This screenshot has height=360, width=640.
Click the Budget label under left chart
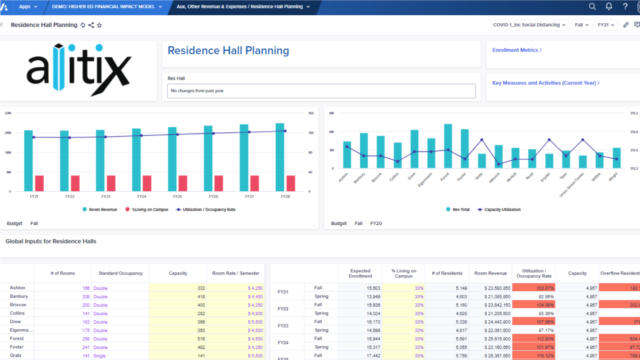coord(14,223)
